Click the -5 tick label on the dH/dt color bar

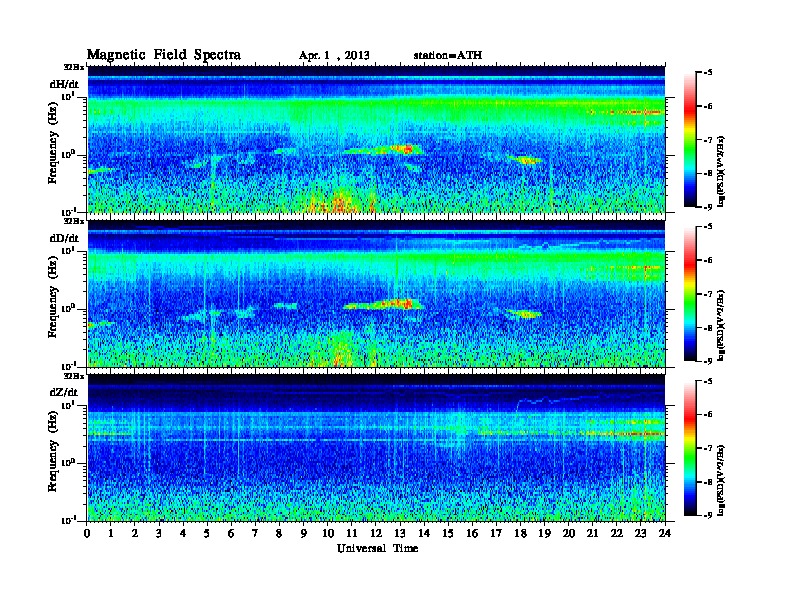coord(707,73)
